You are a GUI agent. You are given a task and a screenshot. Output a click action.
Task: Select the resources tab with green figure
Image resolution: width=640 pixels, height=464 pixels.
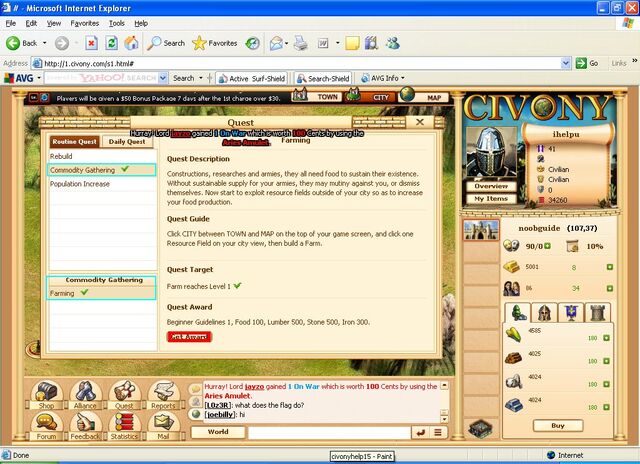518,313
